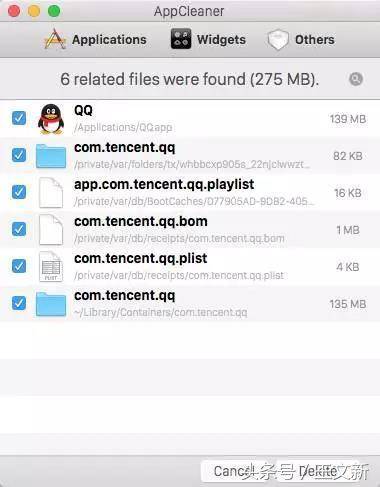Select the Others shield icon
Screen dimensions: 380x487
click(278, 39)
